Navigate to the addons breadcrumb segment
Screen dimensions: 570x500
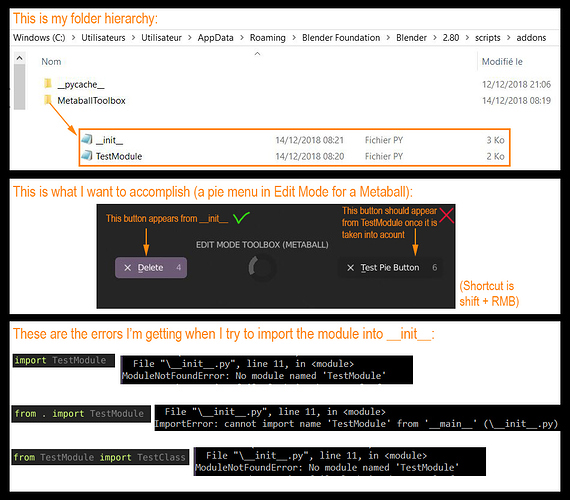click(x=531, y=38)
